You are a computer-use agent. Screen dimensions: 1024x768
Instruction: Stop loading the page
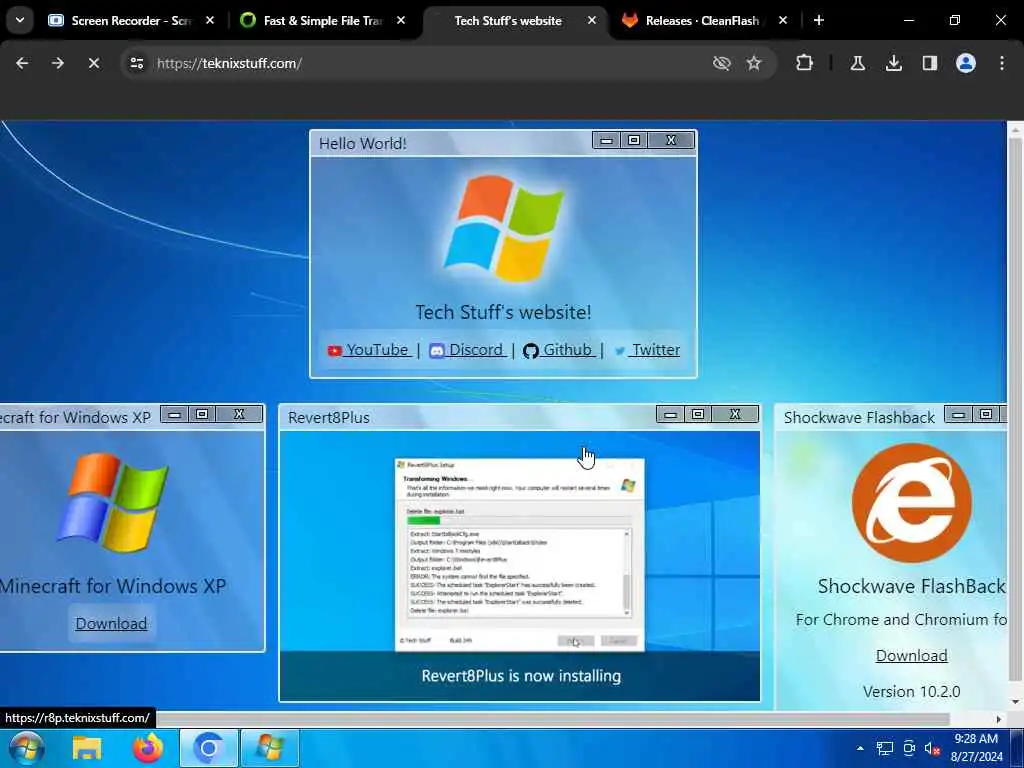pyautogui.click(x=93, y=63)
